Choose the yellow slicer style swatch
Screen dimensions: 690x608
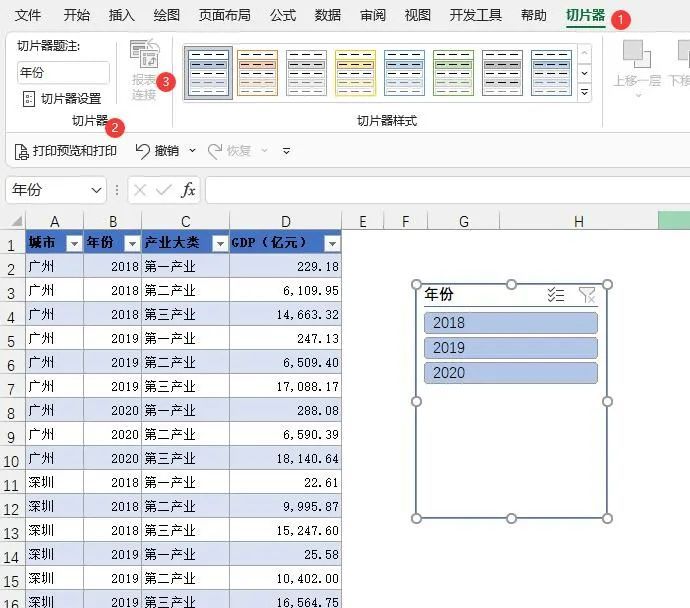tap(355, 72)
